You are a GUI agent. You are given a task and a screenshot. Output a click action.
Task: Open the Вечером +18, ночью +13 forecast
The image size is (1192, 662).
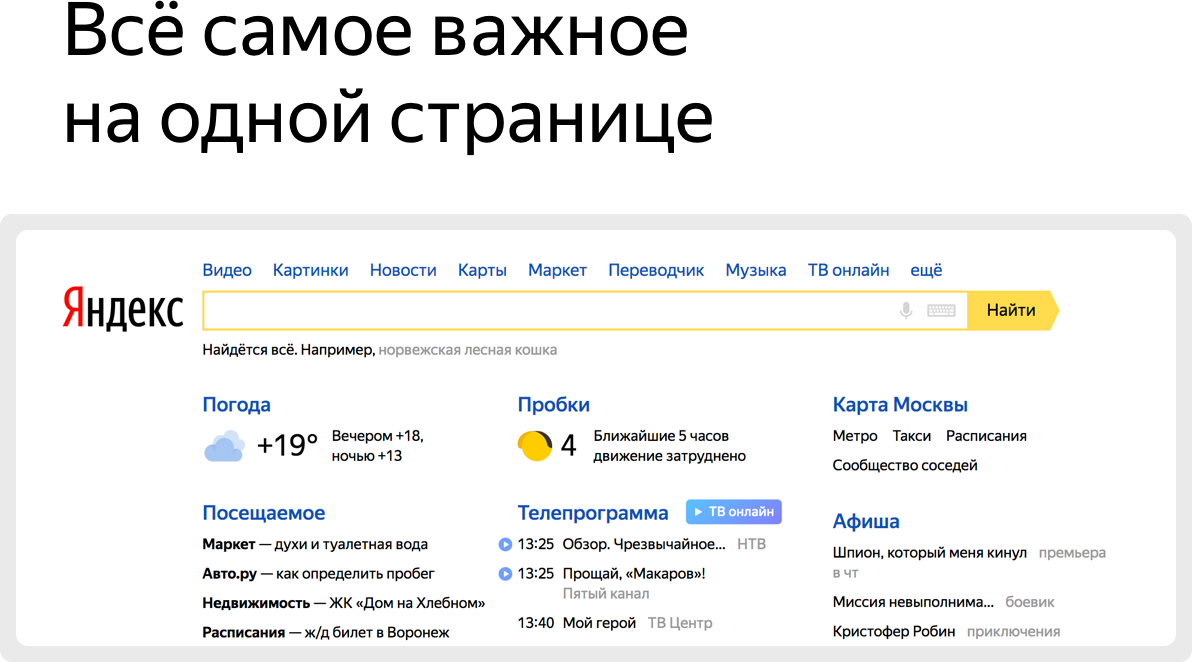[378, 446]
